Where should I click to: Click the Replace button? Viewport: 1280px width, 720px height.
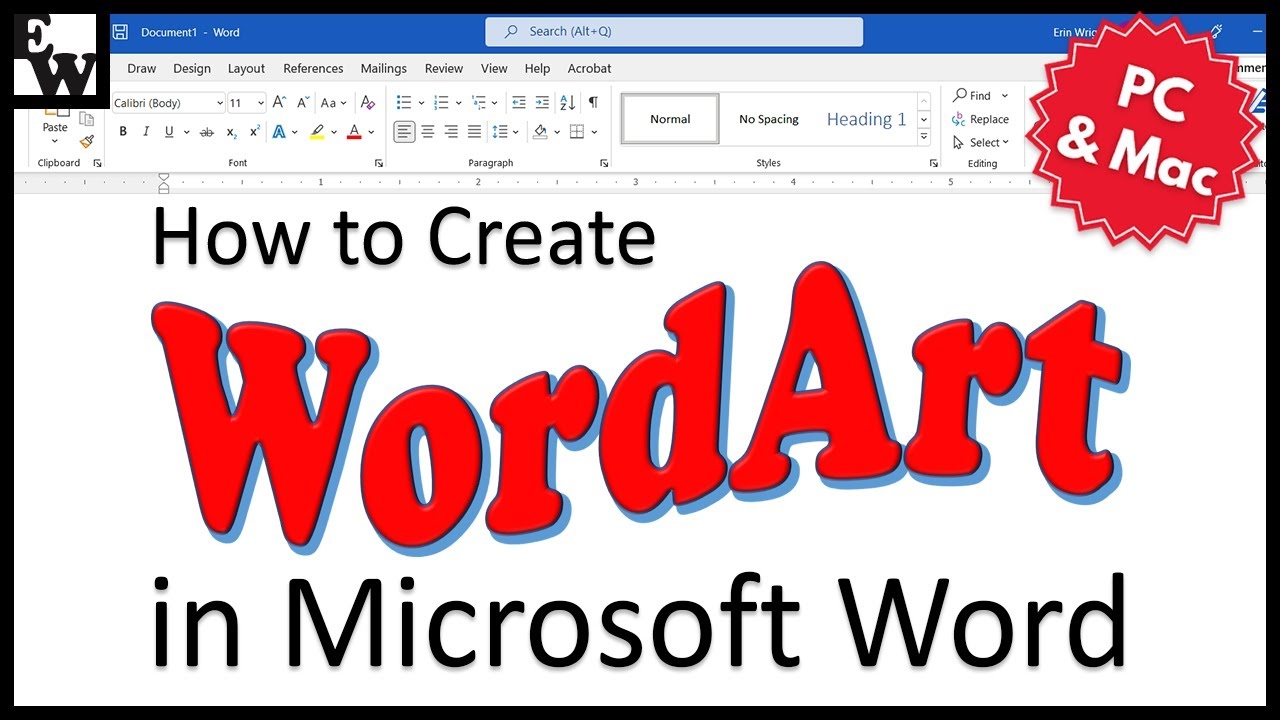click(x=980, y=119)
